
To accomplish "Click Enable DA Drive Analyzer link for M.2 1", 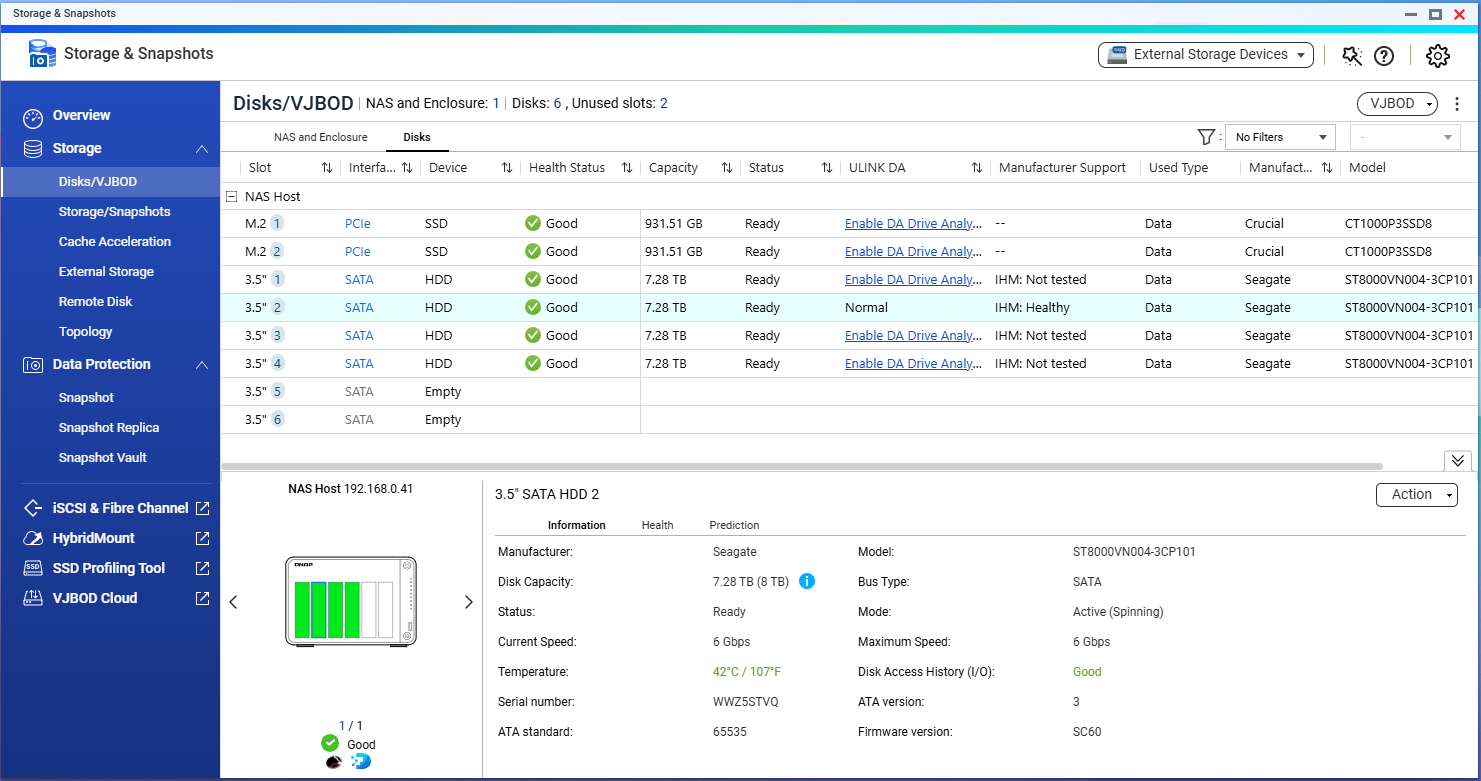I will click(x=912, y=224).
